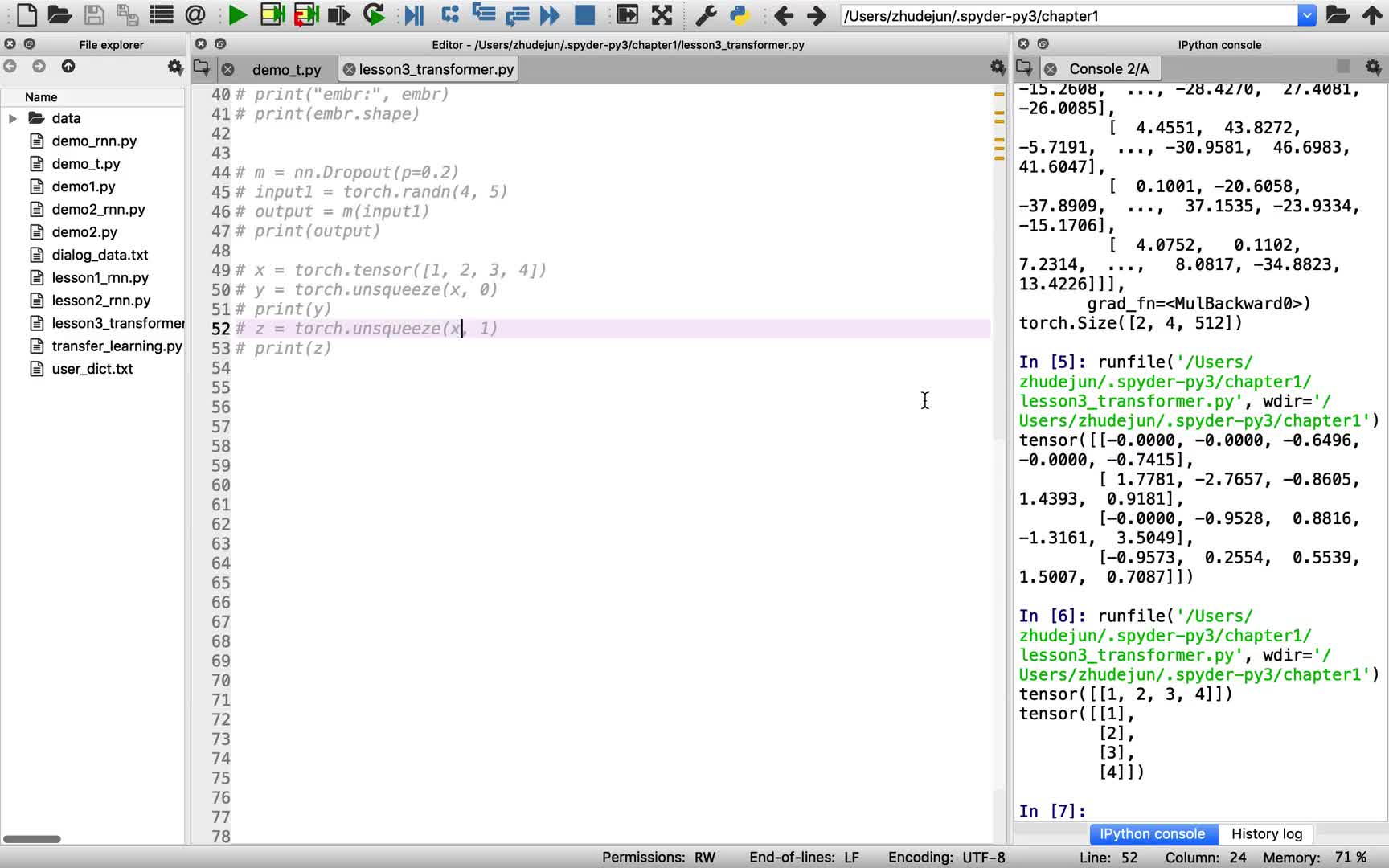Undock the File explorer pane
Viewport: 1389px width, 868px height.
[30, 44]
